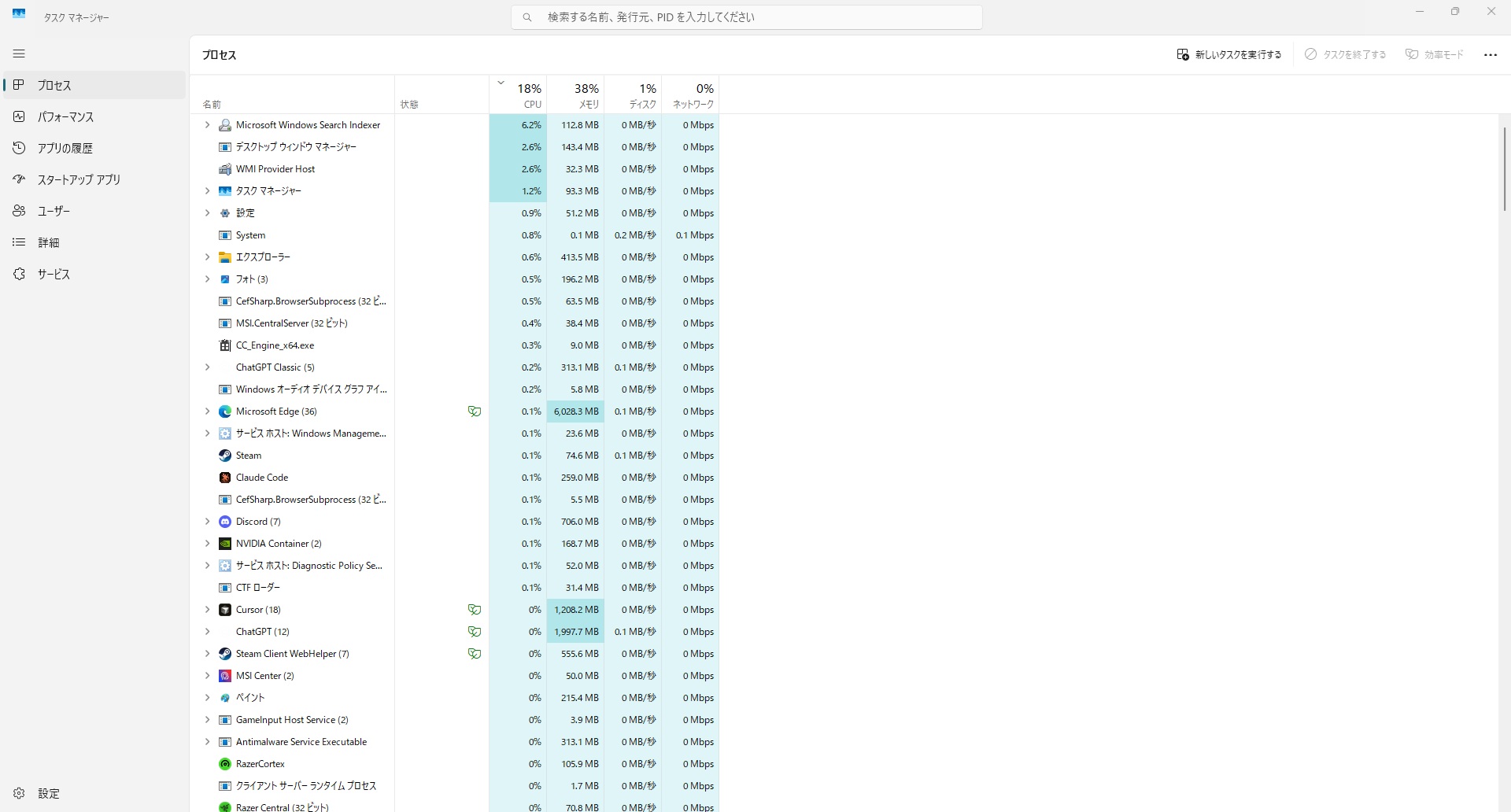Click the WMI Provider Host icon
1511x812 pixels.
(x=224, y=169)
